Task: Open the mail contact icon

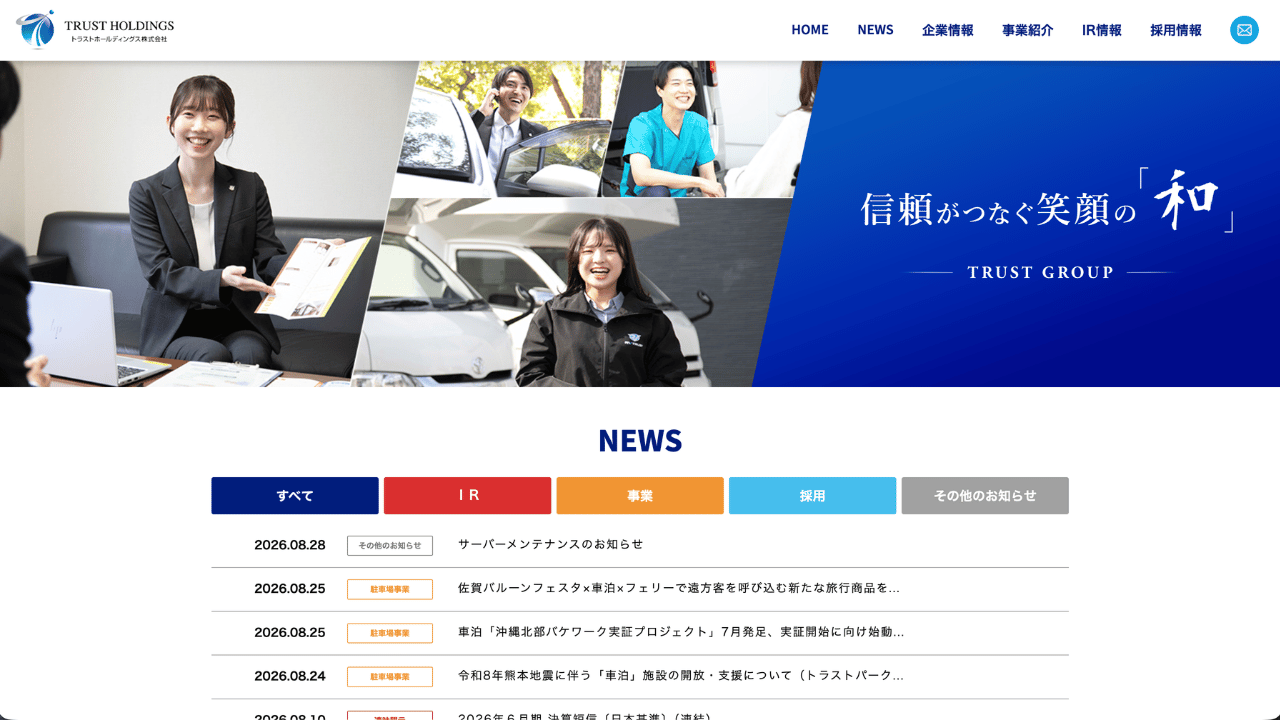Action: pyautogui.click(x=1244, y=30)
